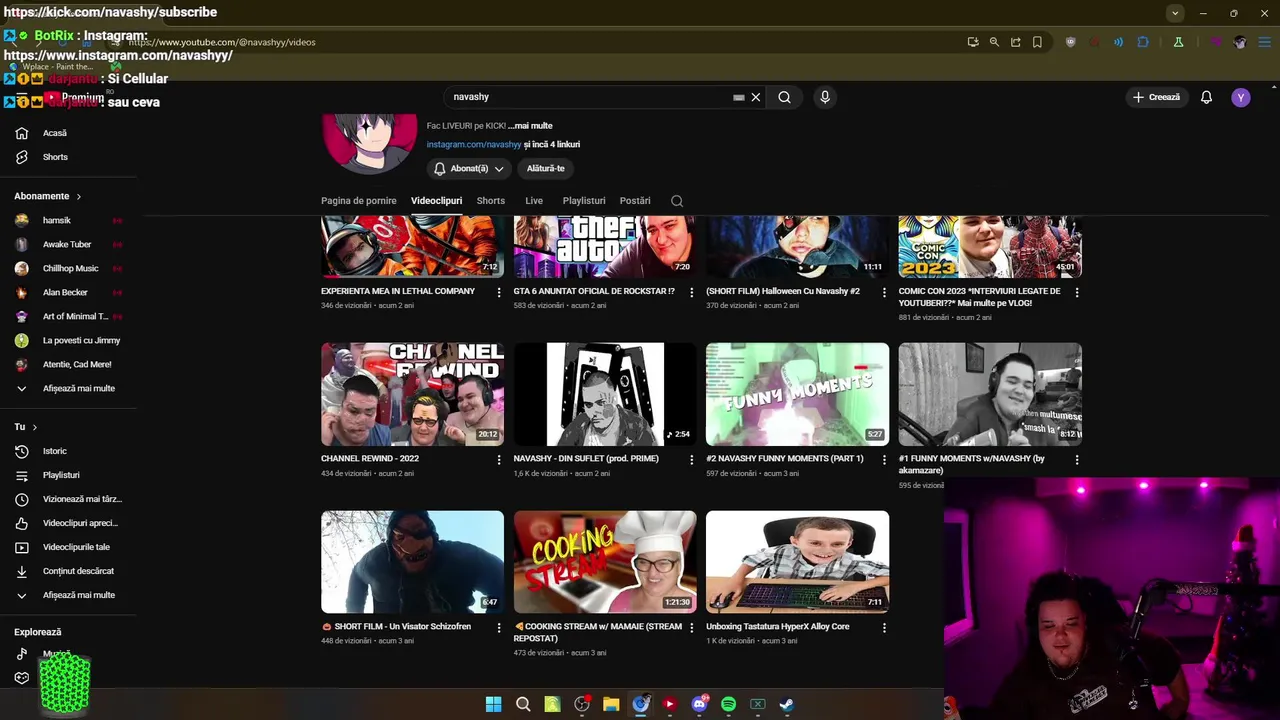Search within channel using magnifier icon

(677, 201)
